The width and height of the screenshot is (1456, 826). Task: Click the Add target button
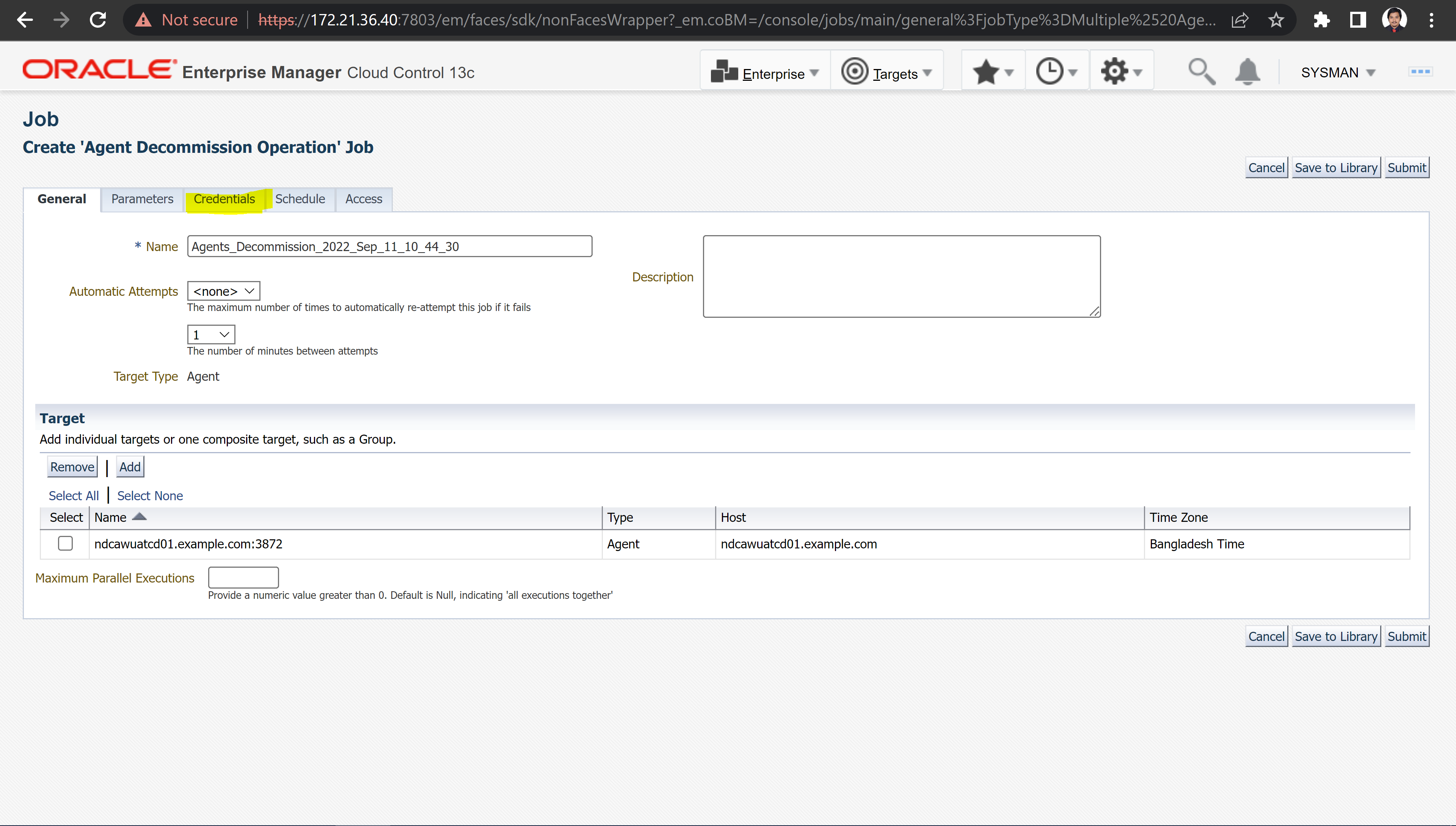pyautogui.click(x=130, y=467)
